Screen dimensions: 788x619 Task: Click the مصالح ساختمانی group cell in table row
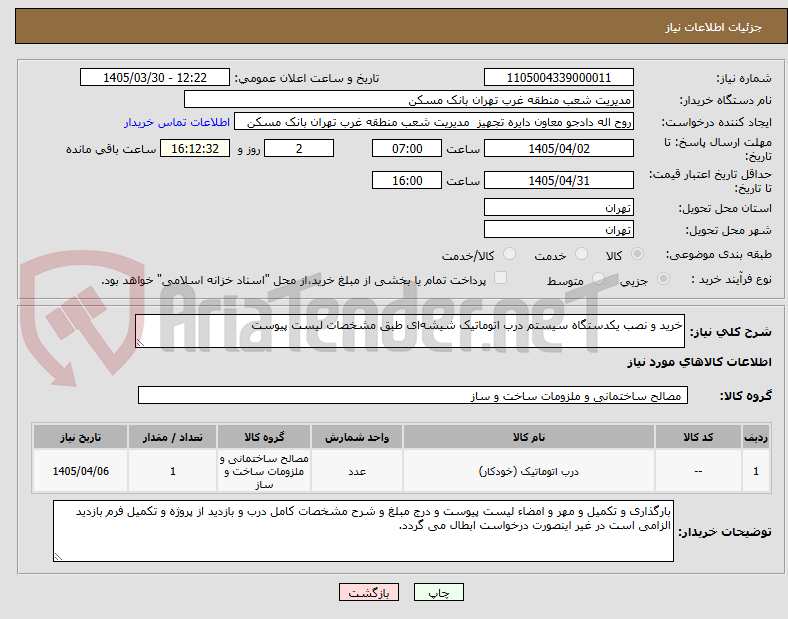point(264,471)
